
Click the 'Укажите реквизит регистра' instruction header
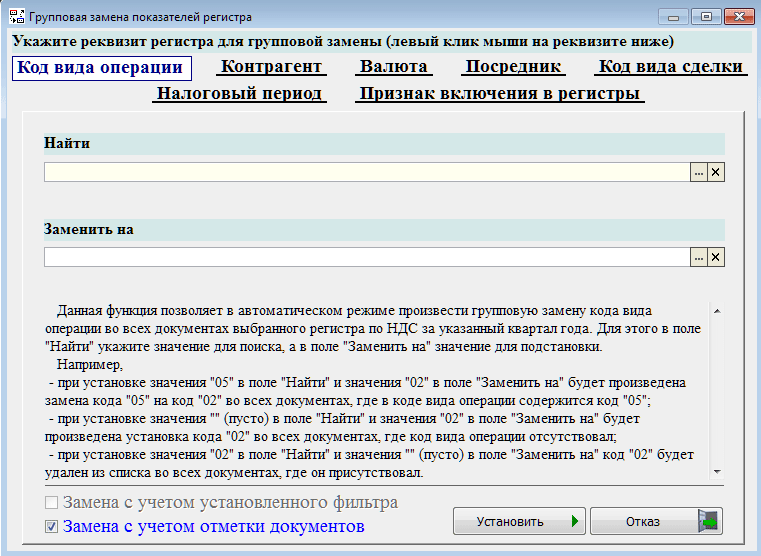click(343, 41)
